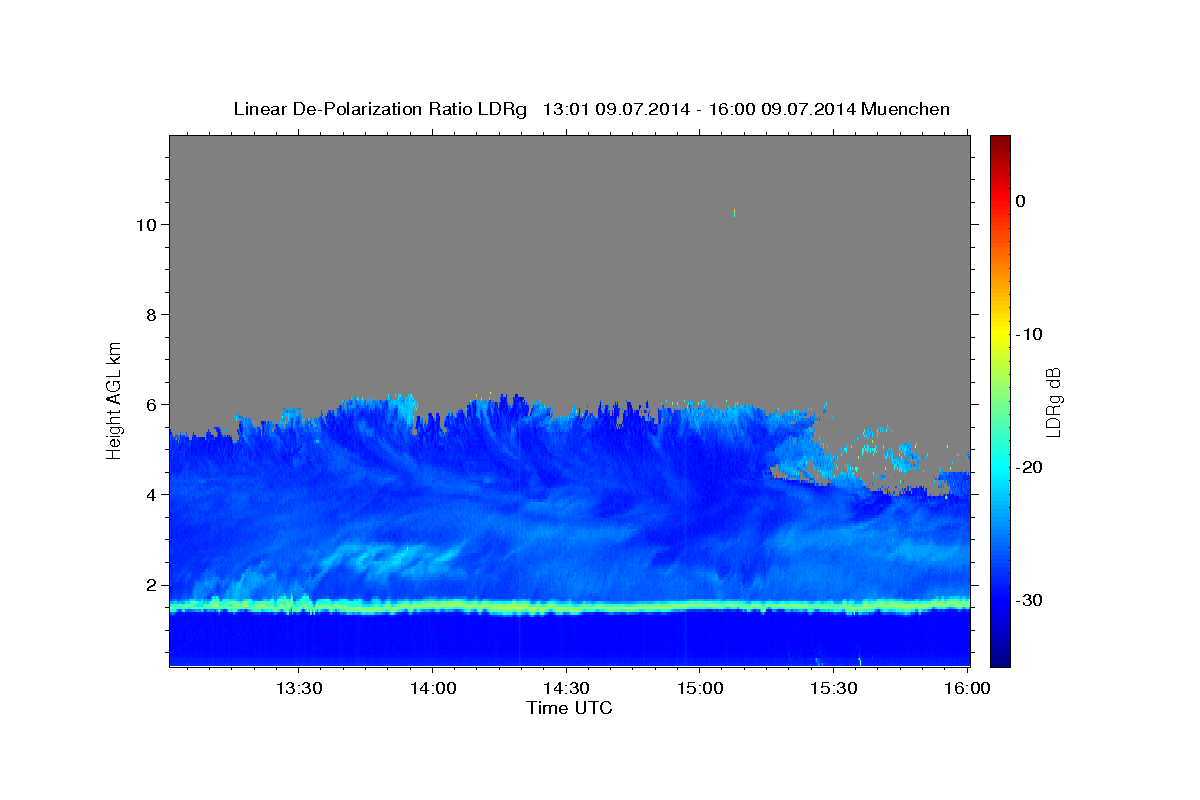
Task: Click the height tick label 6
Action: pos(150,405)
